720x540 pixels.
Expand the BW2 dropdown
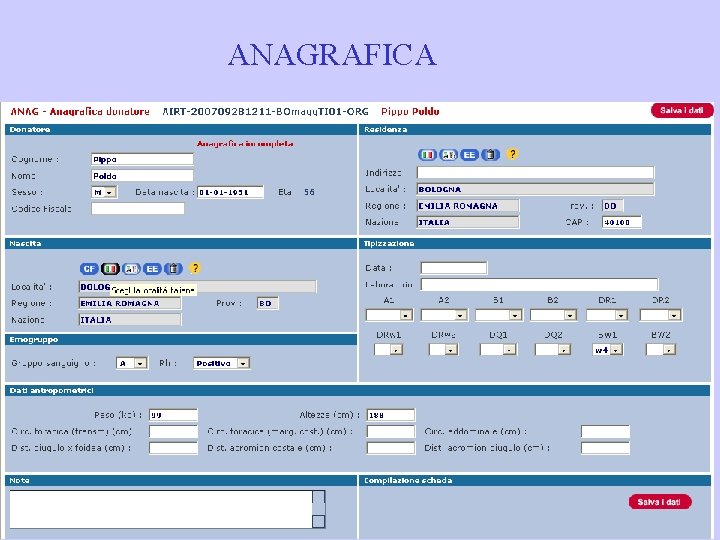point(661,350)
